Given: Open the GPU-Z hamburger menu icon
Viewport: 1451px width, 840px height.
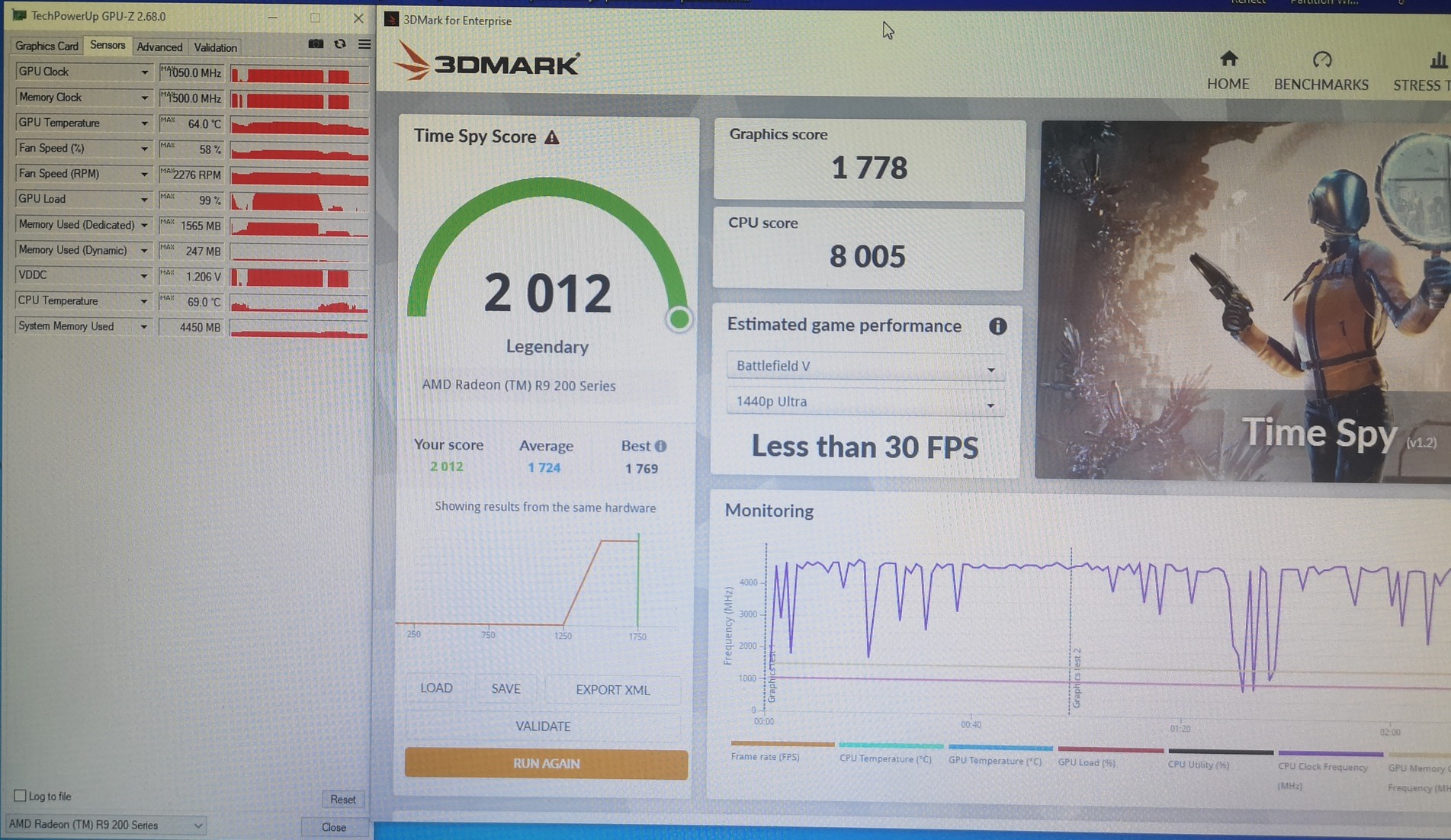Looking at the screenshot, I should pyautogui.click(x=364, y=44).
